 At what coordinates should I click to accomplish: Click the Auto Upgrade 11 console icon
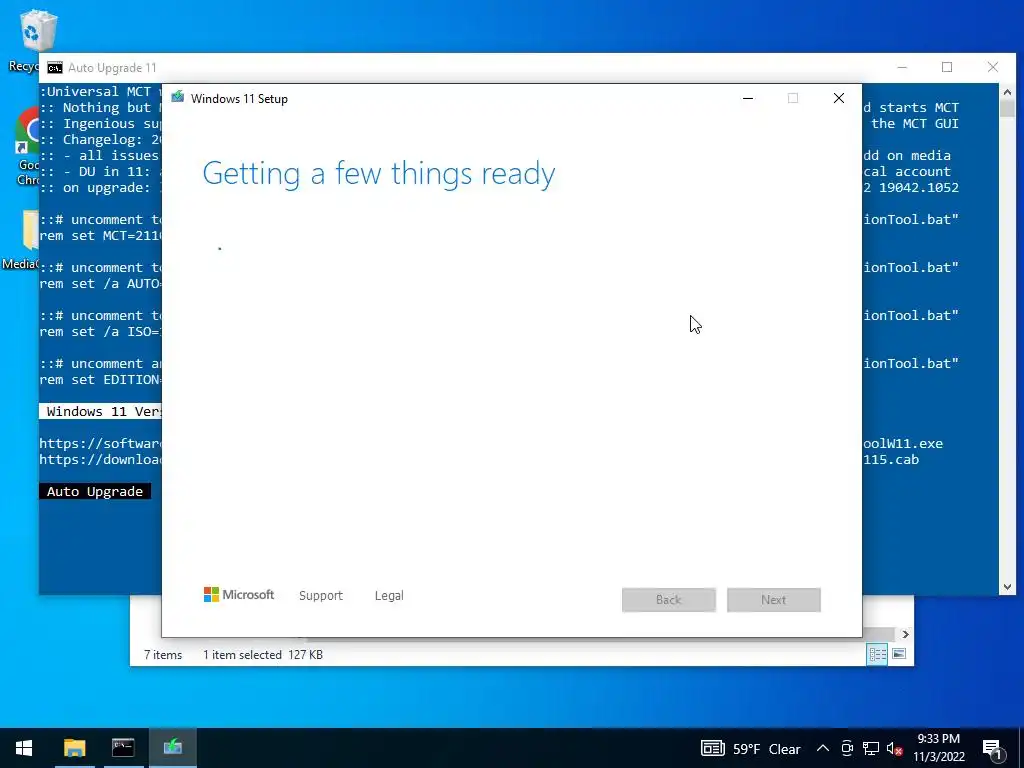pyautogui.click(x=55, y=68)
